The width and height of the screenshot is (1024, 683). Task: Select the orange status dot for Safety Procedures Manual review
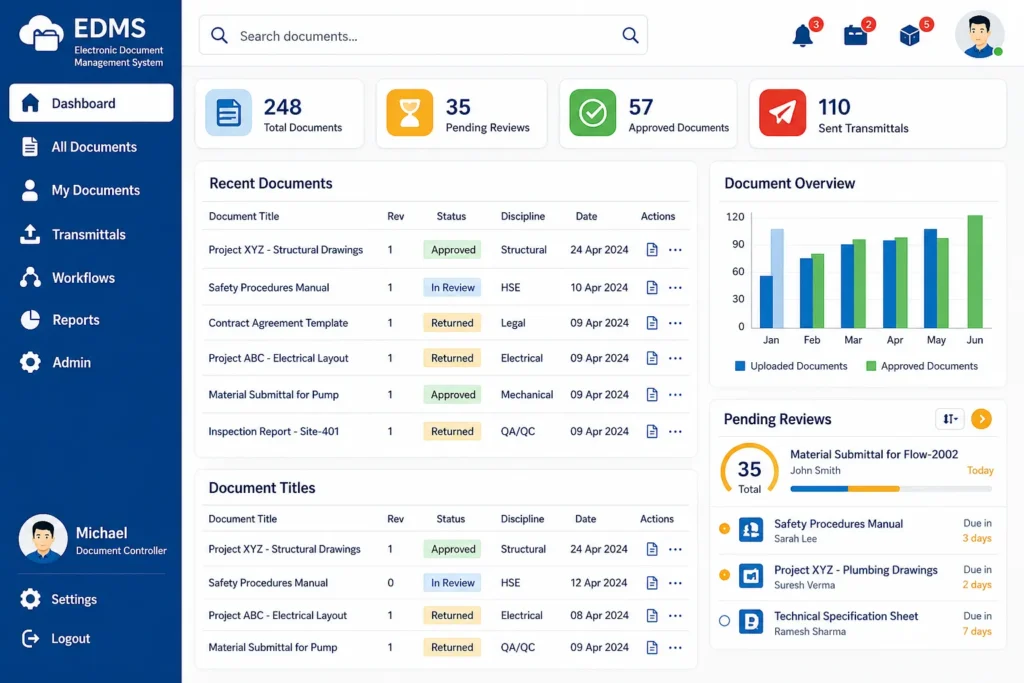[x=724, y=528]
